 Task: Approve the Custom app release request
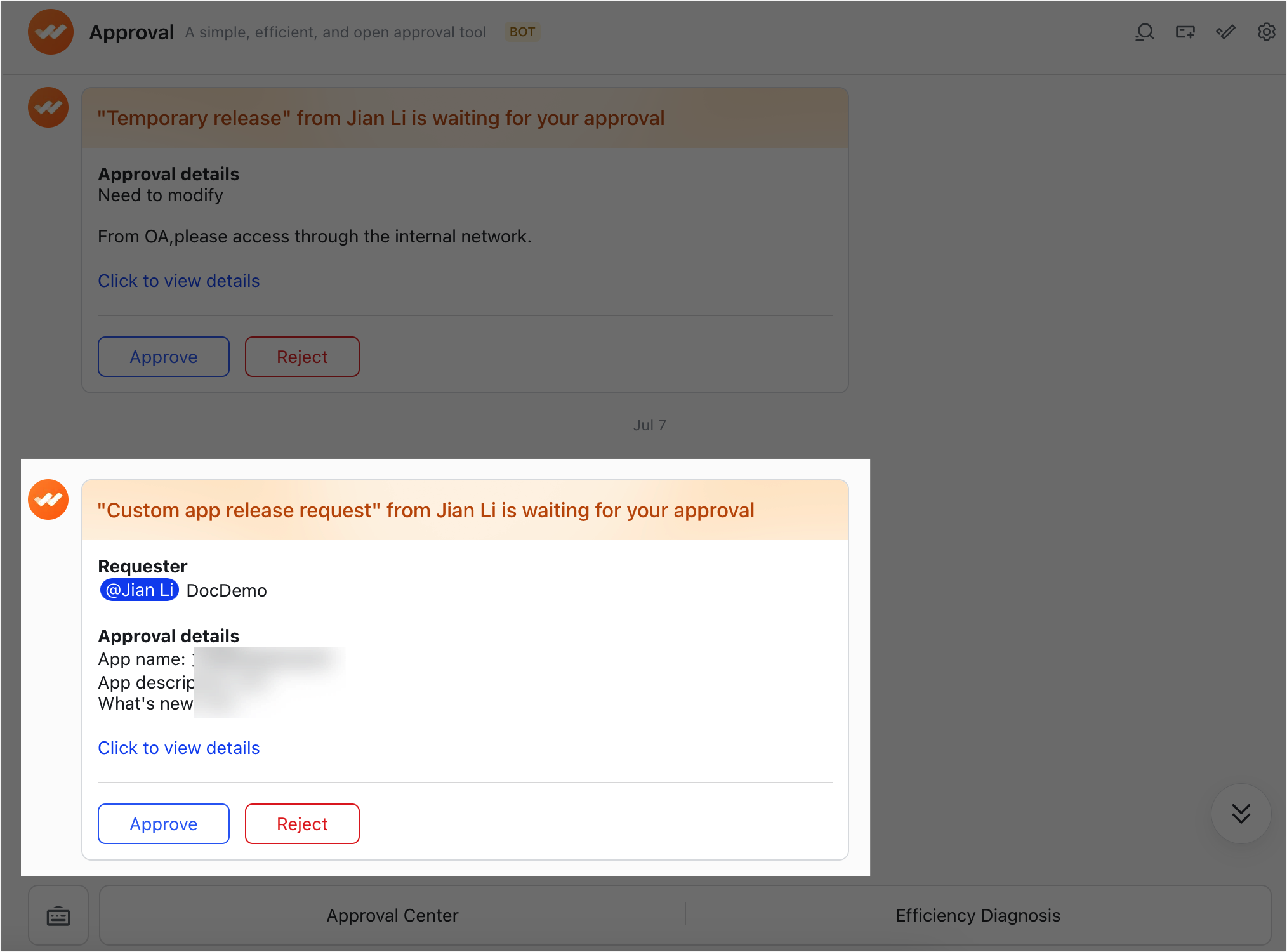[x=164, y=824]
